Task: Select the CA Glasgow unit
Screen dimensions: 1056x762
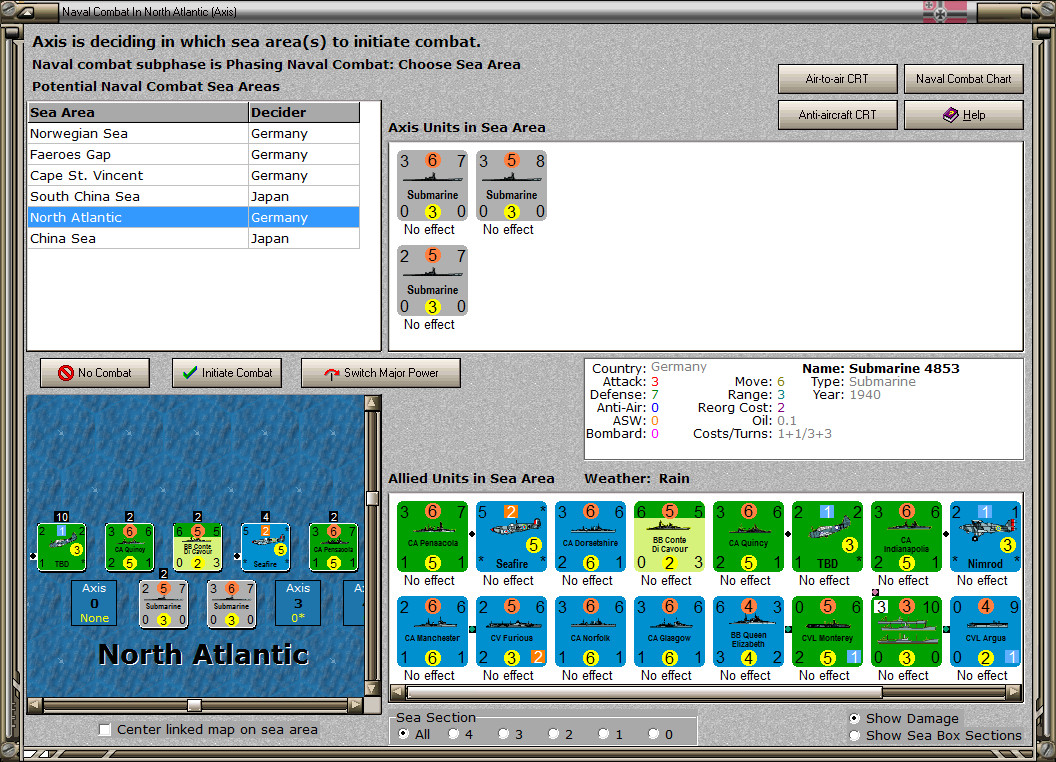Action: (669, 631)
